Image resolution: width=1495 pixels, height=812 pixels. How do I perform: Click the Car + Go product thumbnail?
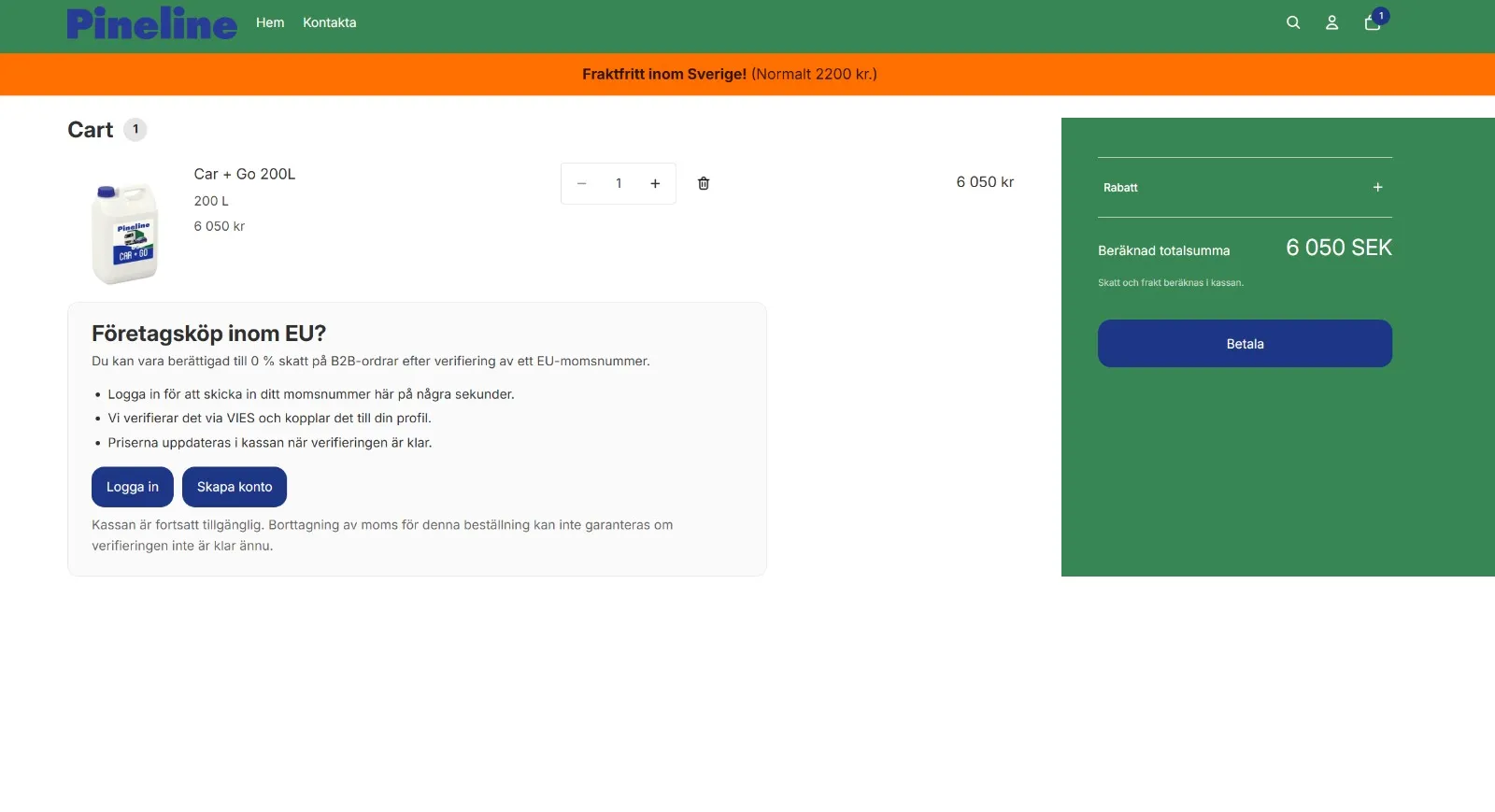coord(125,234)
